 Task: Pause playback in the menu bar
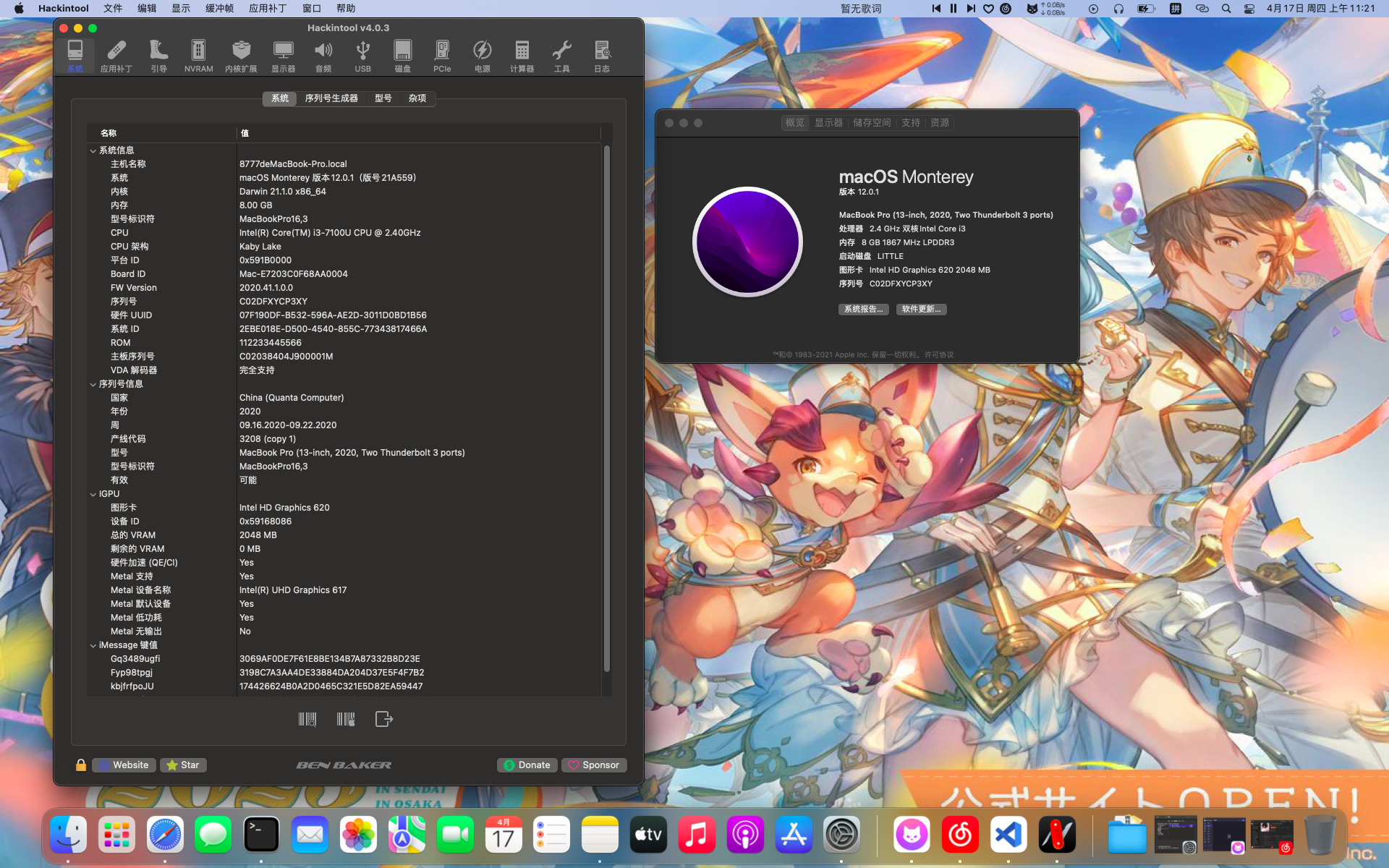[953, 9]
